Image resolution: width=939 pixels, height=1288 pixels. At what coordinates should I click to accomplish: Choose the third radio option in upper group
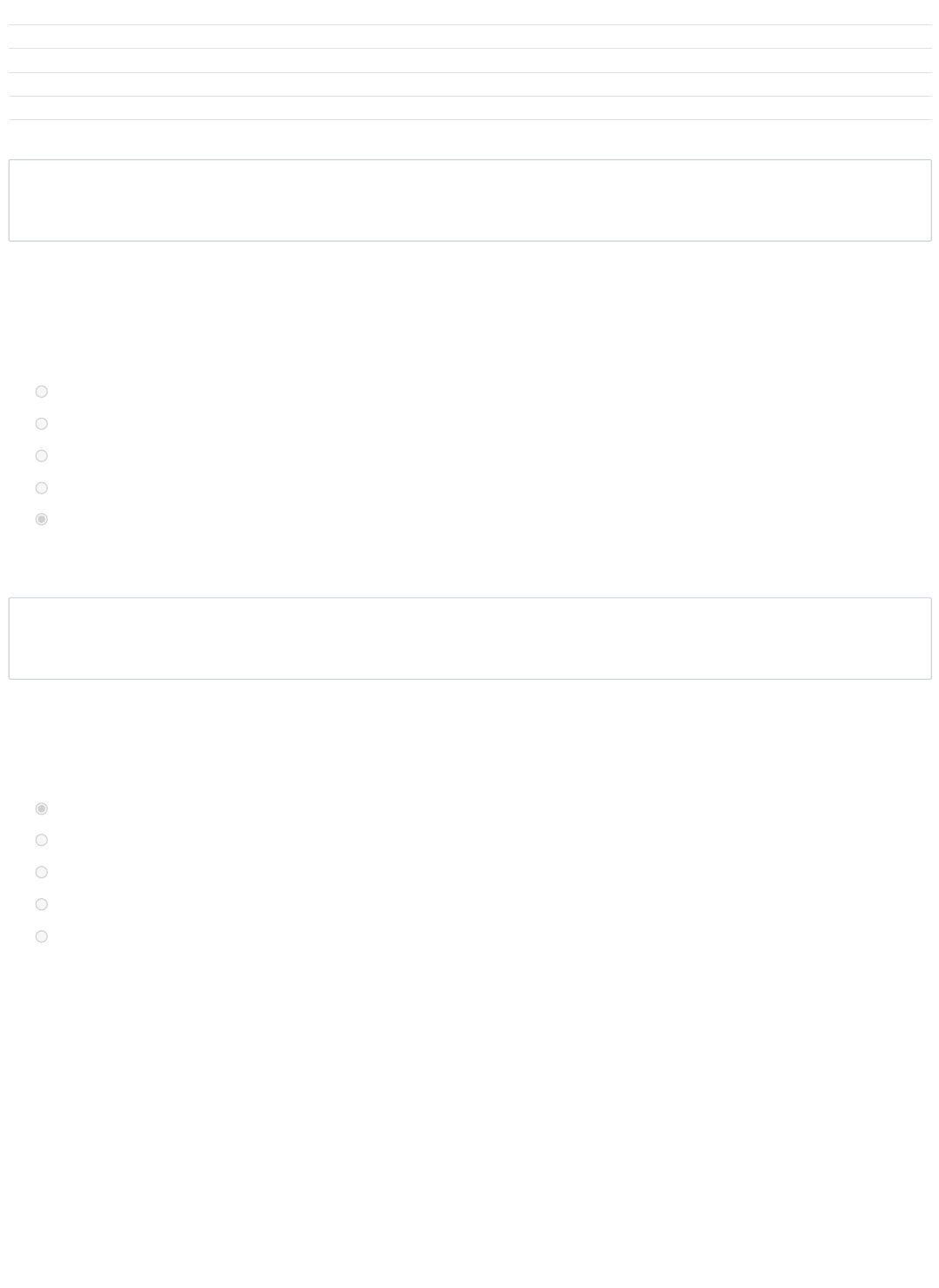coord(41,456)
